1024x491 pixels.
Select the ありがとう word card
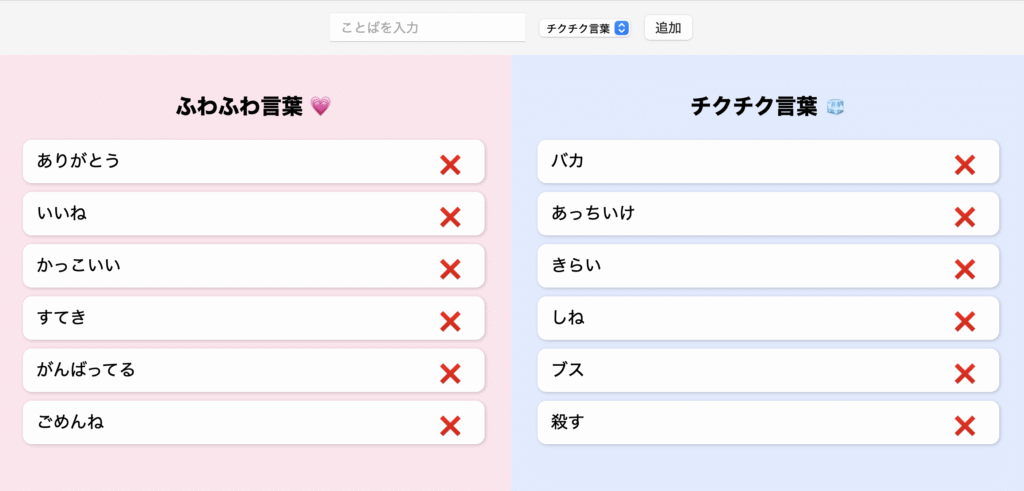220,161
